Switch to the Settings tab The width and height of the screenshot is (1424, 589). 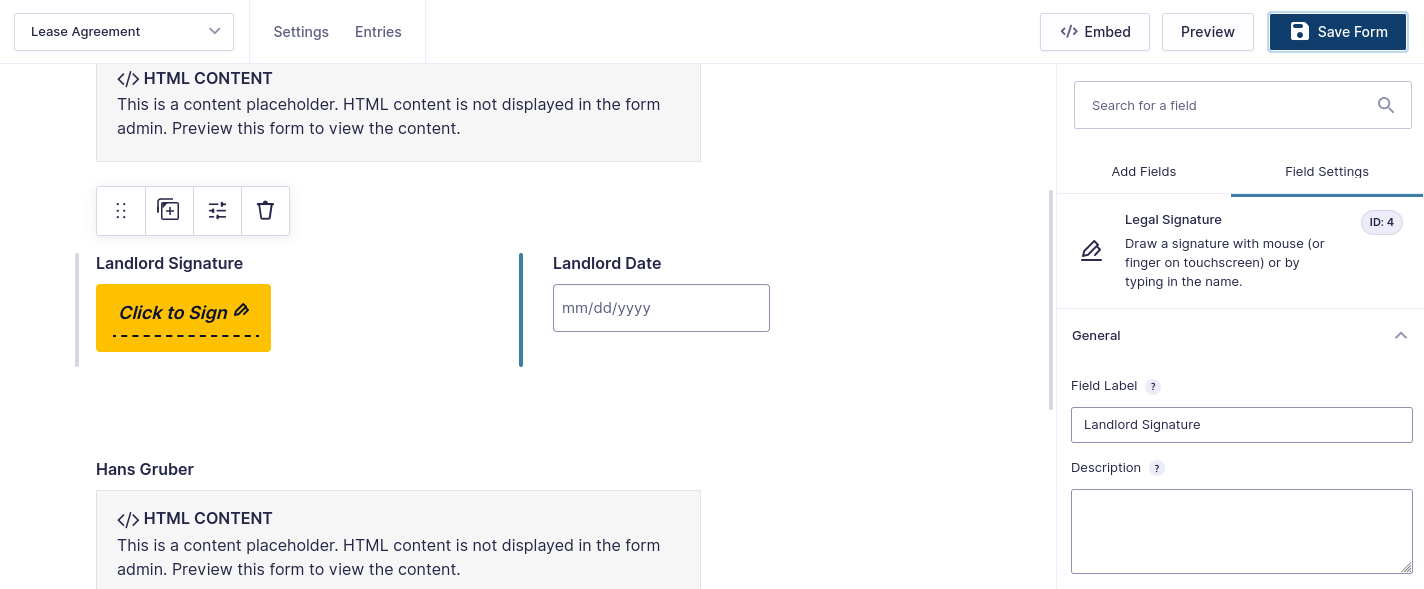[301, 31]
